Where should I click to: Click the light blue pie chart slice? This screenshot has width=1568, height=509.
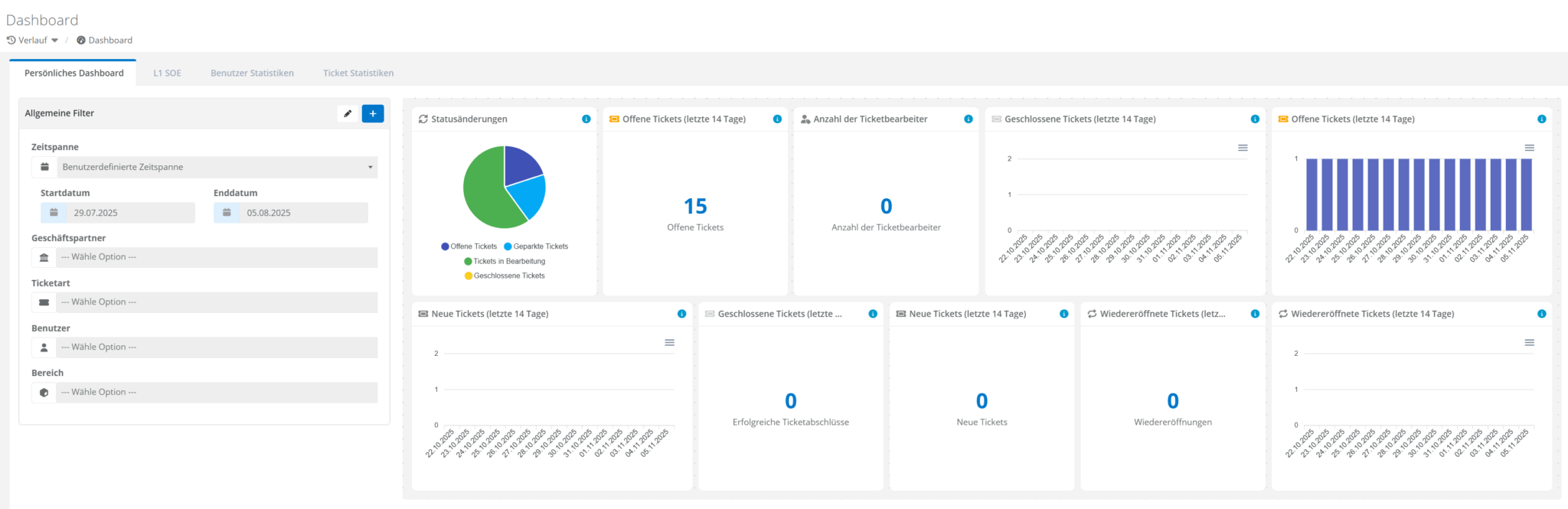(x=528, y=194)
